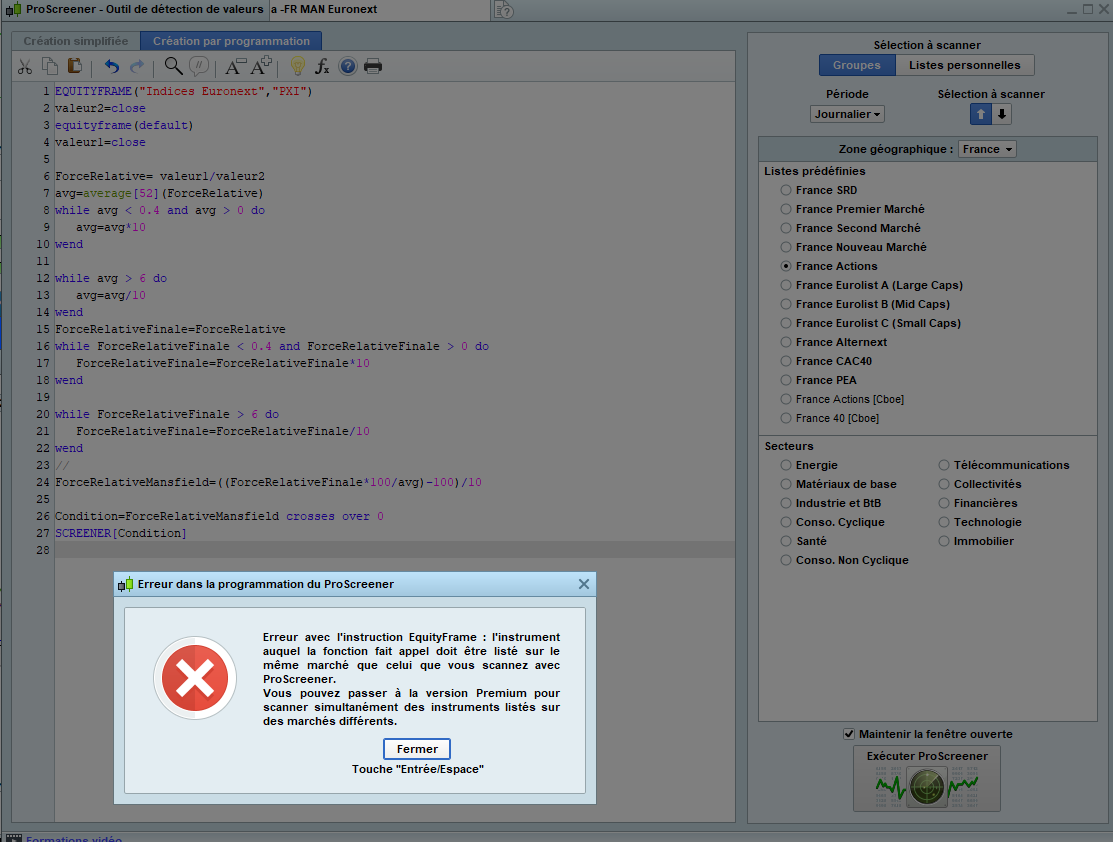Select France PEA list

pos(786,380)
